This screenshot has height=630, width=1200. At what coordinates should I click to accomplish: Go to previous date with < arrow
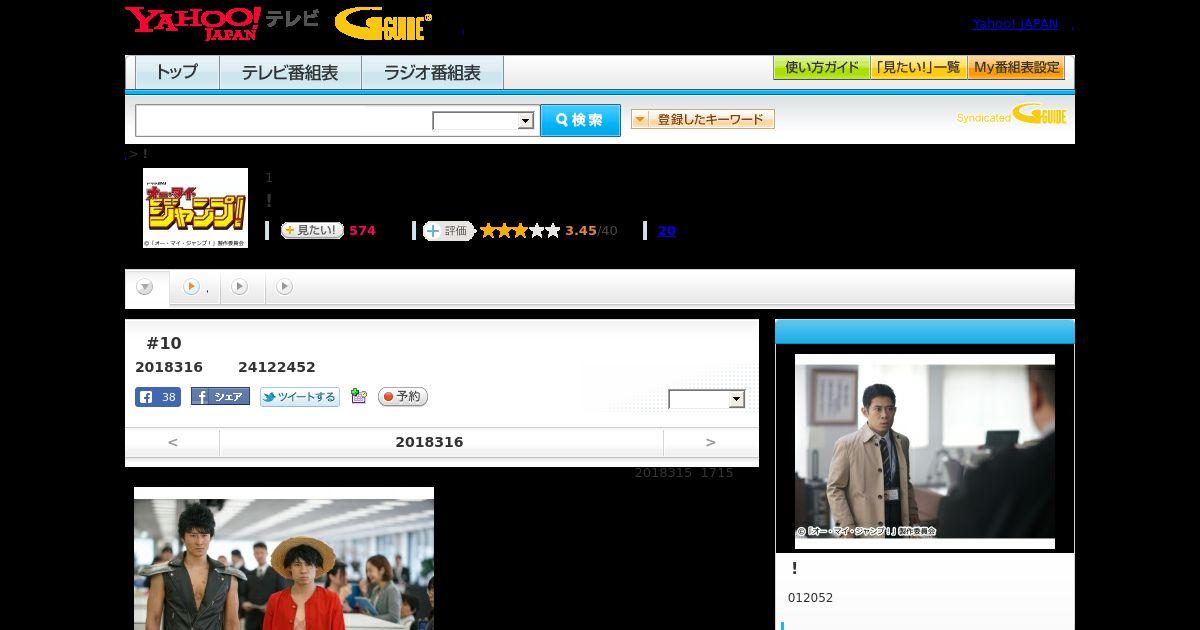pos(173,442)
